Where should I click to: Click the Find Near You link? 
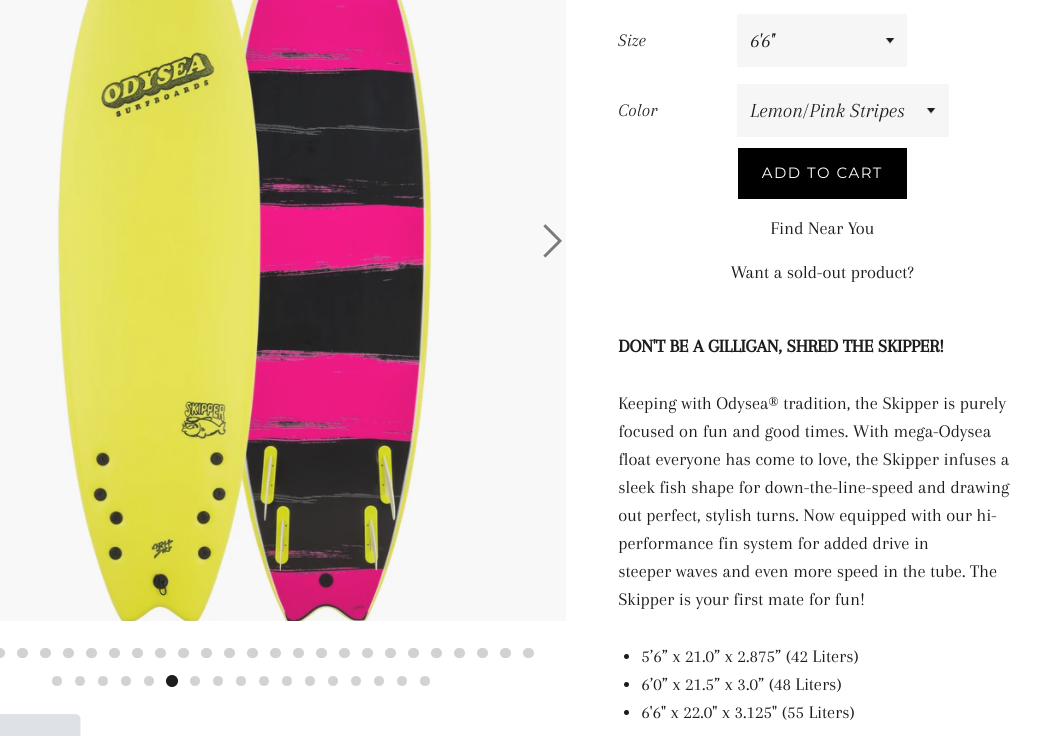coord(822,229)
